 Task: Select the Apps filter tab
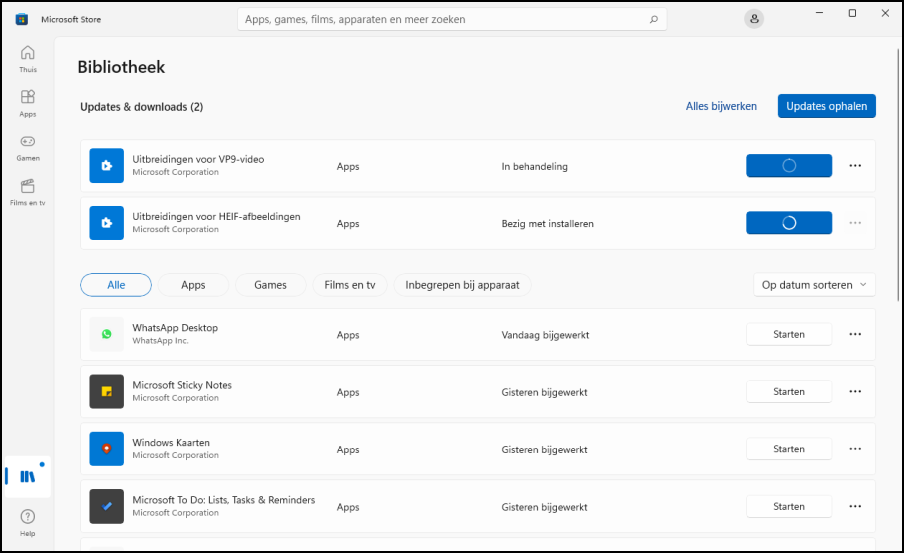coord(193,285)
